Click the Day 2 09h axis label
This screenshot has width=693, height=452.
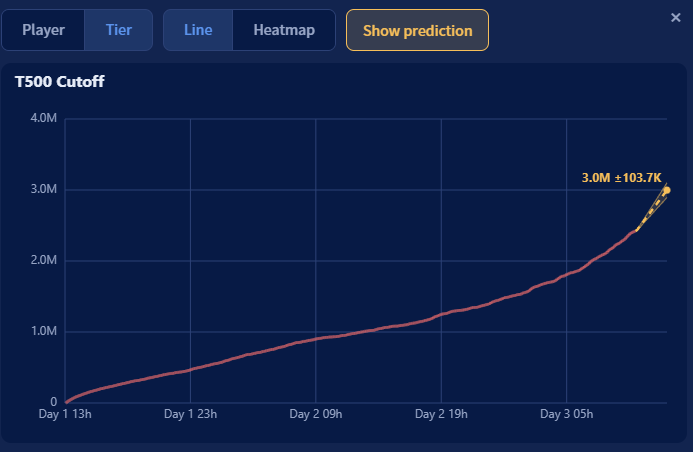click(x=316, y=414)
